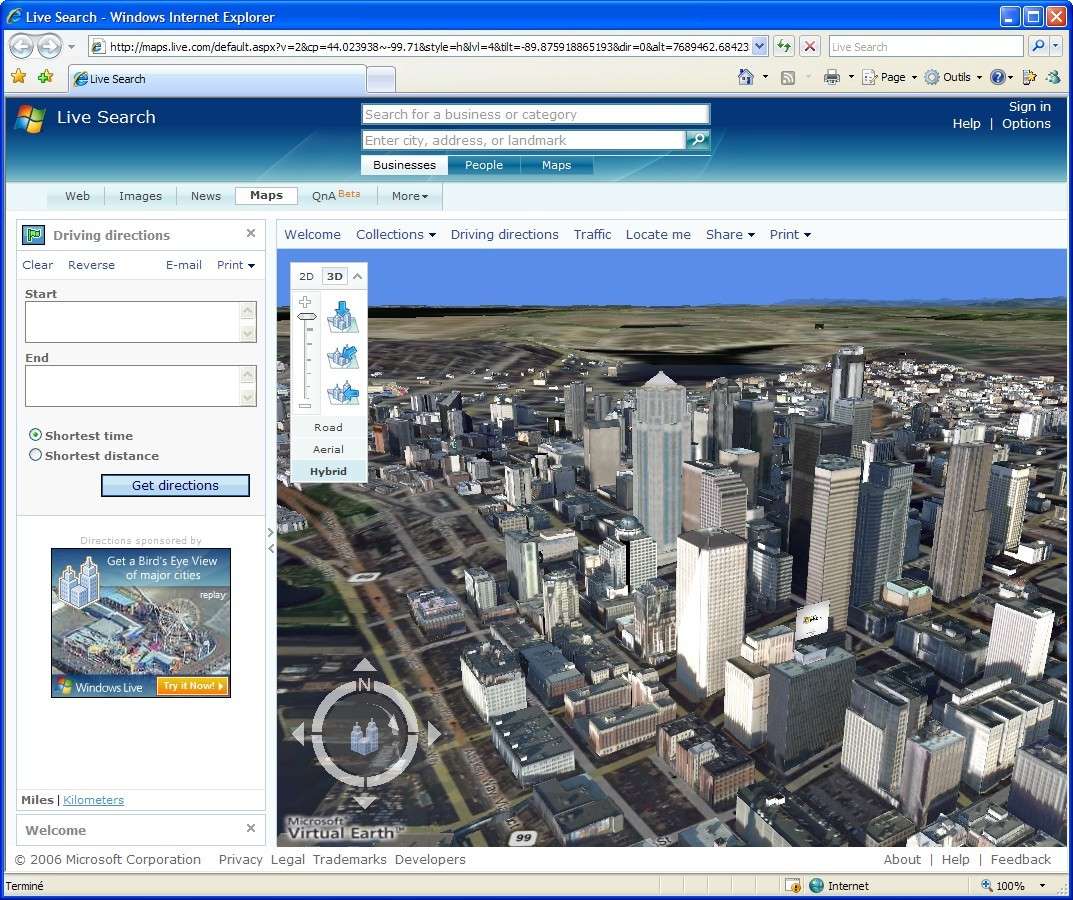Open the Collections dropdown menu
Screen dimensions: 1073x900
point(396,235)
